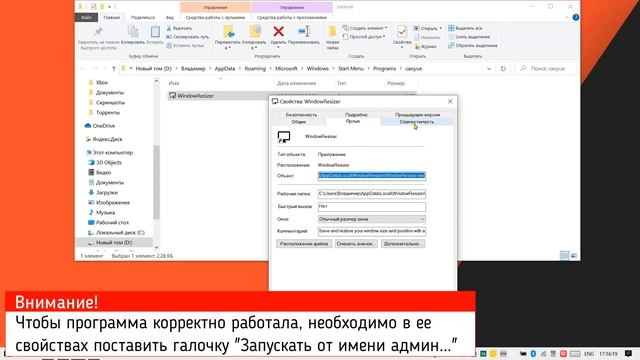Select Local Disk (C:) in sidebar
Screen dimensions: 640x360
point(120,232)
